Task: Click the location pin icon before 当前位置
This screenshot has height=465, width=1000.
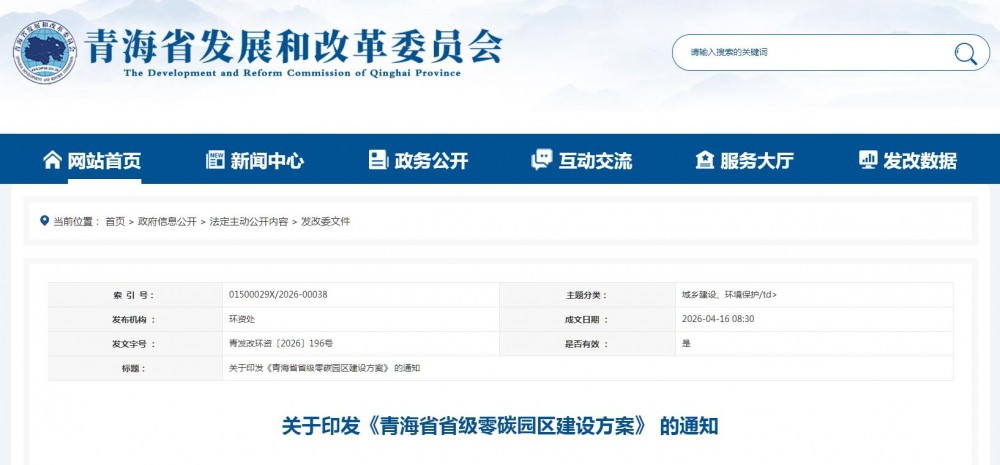Action: (x=44, y=221)
